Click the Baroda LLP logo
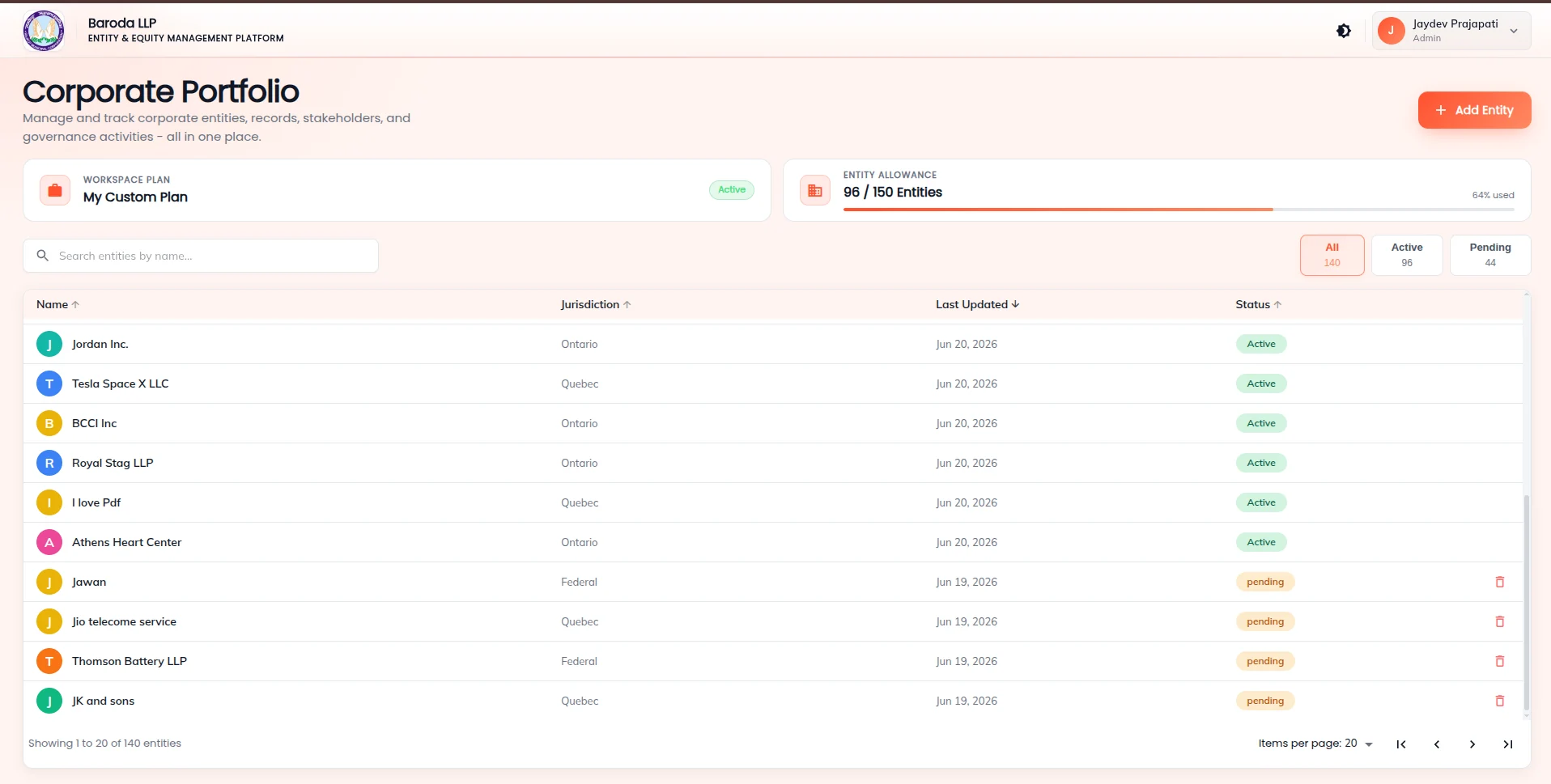This screenshot has height=784, width=1551. point(44,31)
